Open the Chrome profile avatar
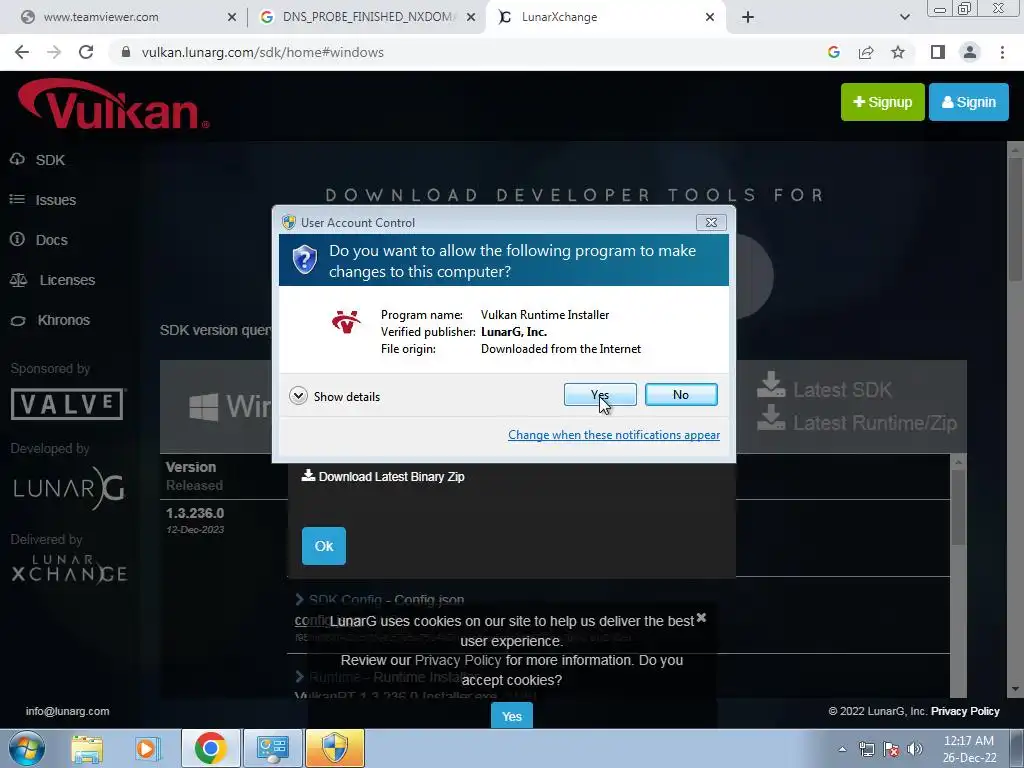 [x=970, y=52]
